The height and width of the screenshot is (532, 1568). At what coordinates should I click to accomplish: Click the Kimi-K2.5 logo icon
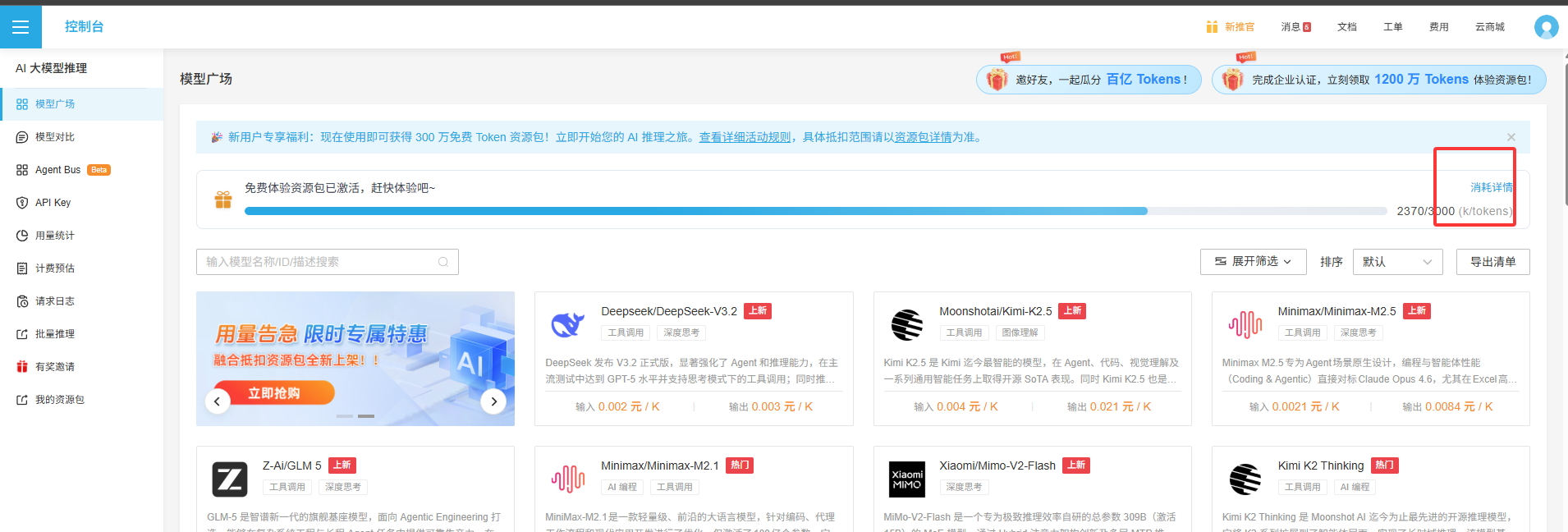click(906, 325)
